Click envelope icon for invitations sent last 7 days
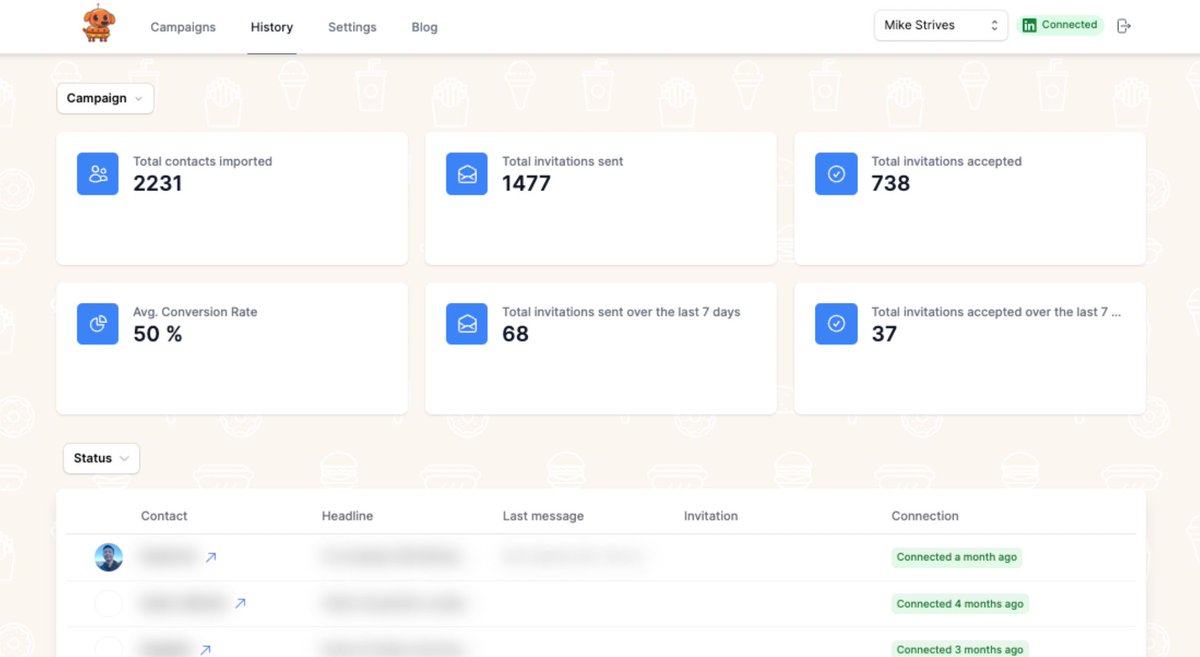The height and width of the screenshot is (657, 1200). tap(467, 324)
